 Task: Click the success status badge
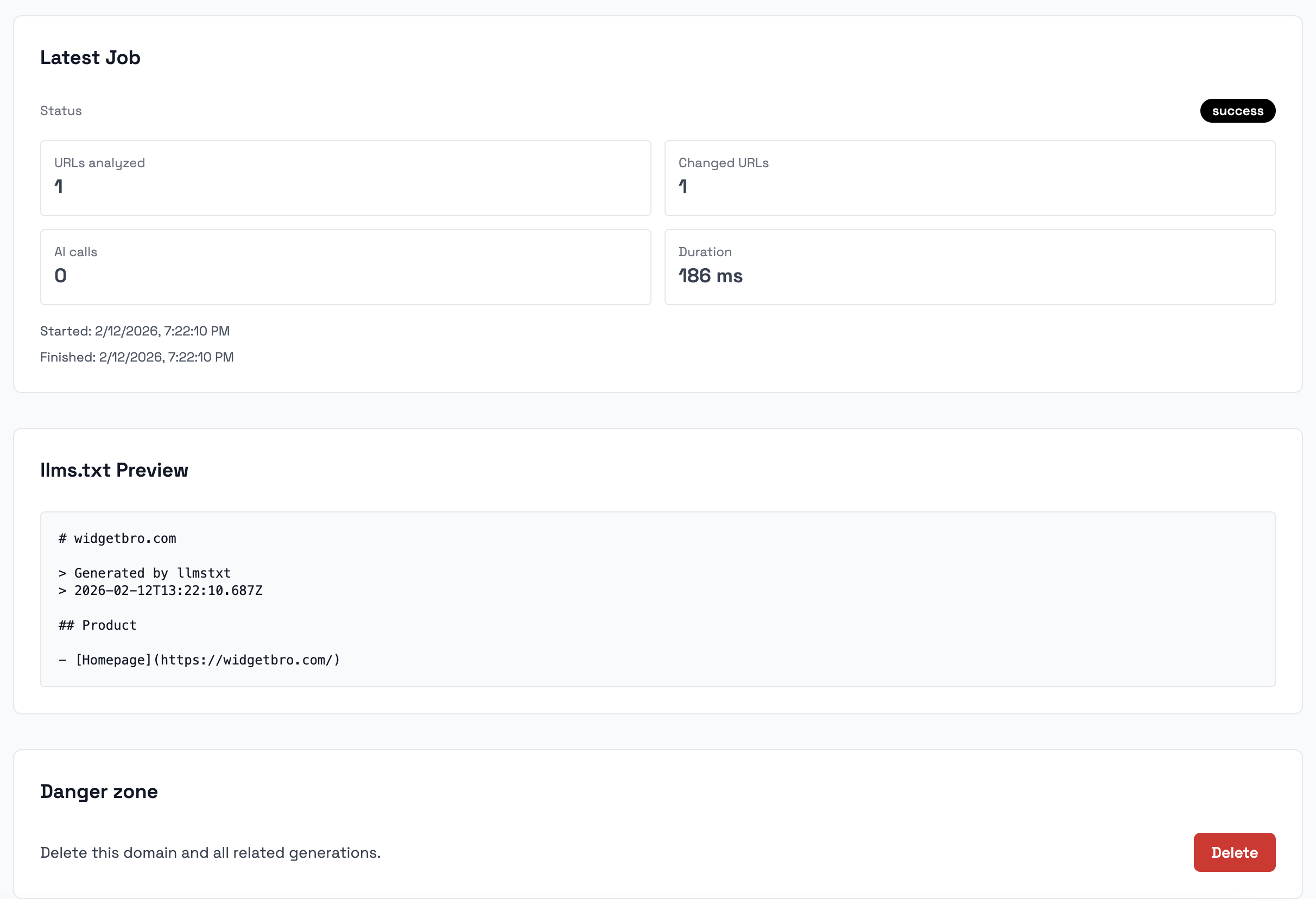point(1237,111)
